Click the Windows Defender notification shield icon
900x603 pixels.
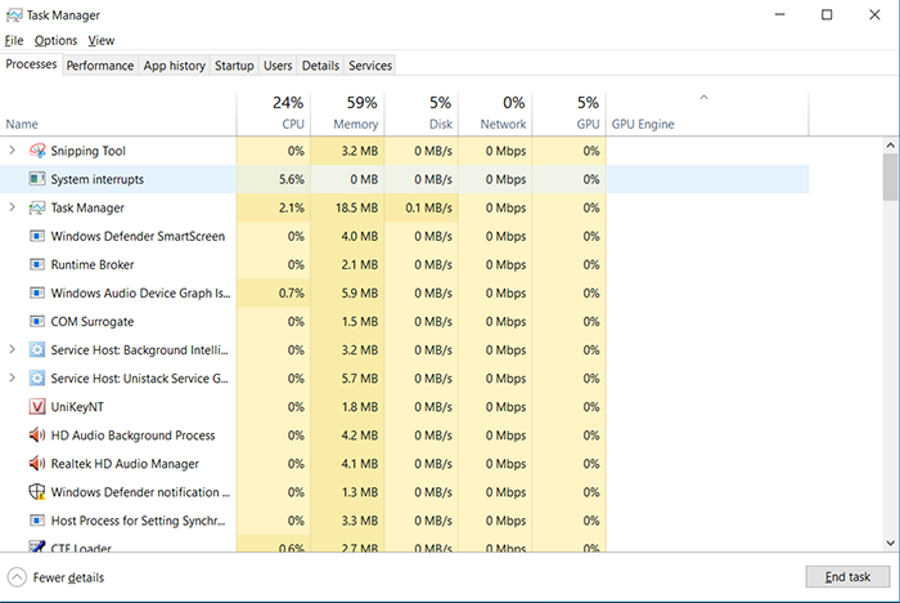[37, 492]
